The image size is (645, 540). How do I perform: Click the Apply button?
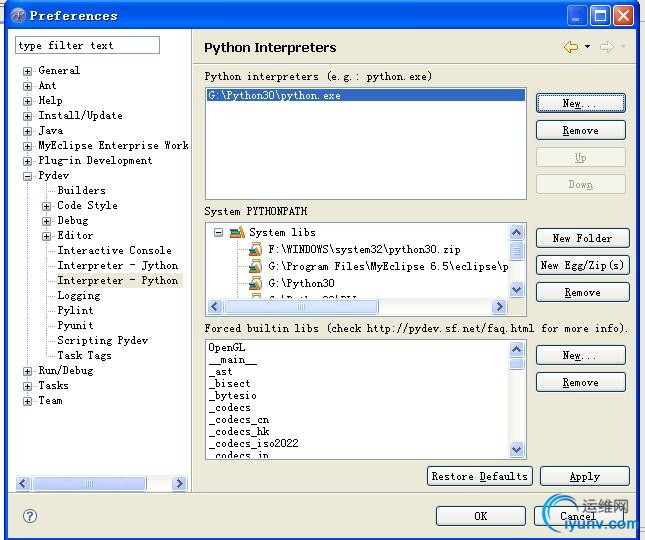tap(584, 477)
